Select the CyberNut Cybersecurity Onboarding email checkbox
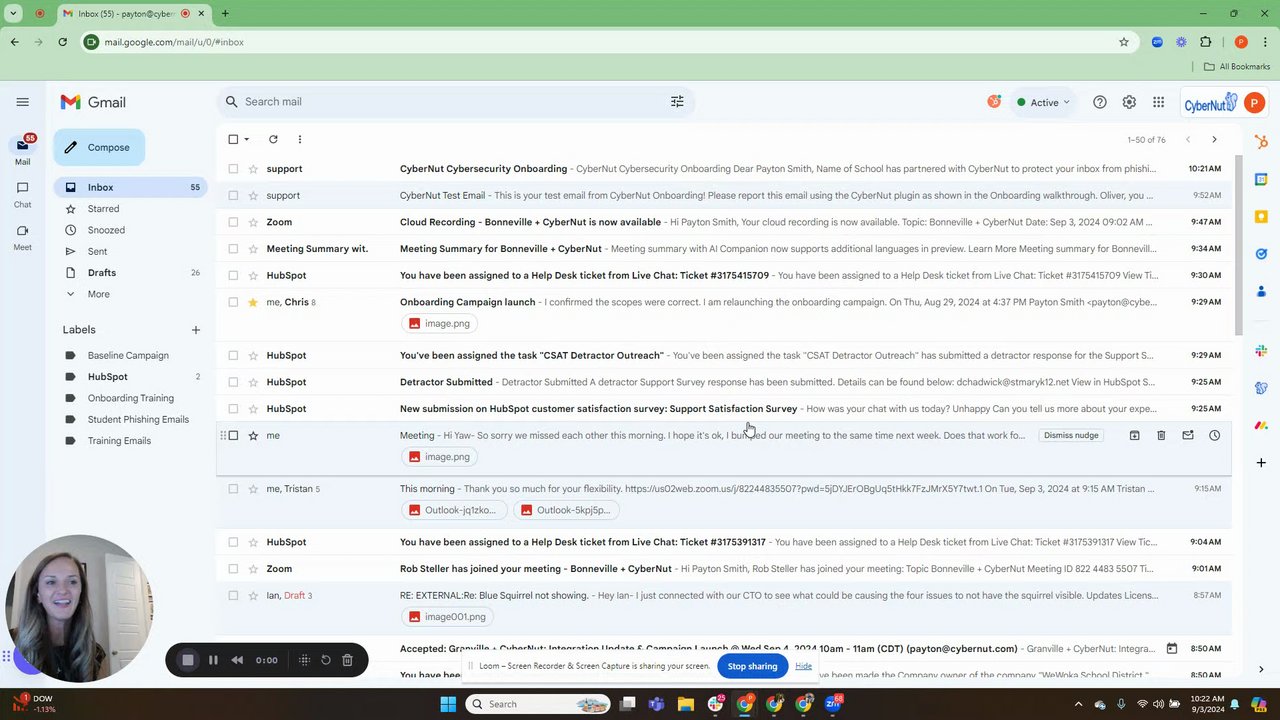1280x720 pixels. pos(233,169)
